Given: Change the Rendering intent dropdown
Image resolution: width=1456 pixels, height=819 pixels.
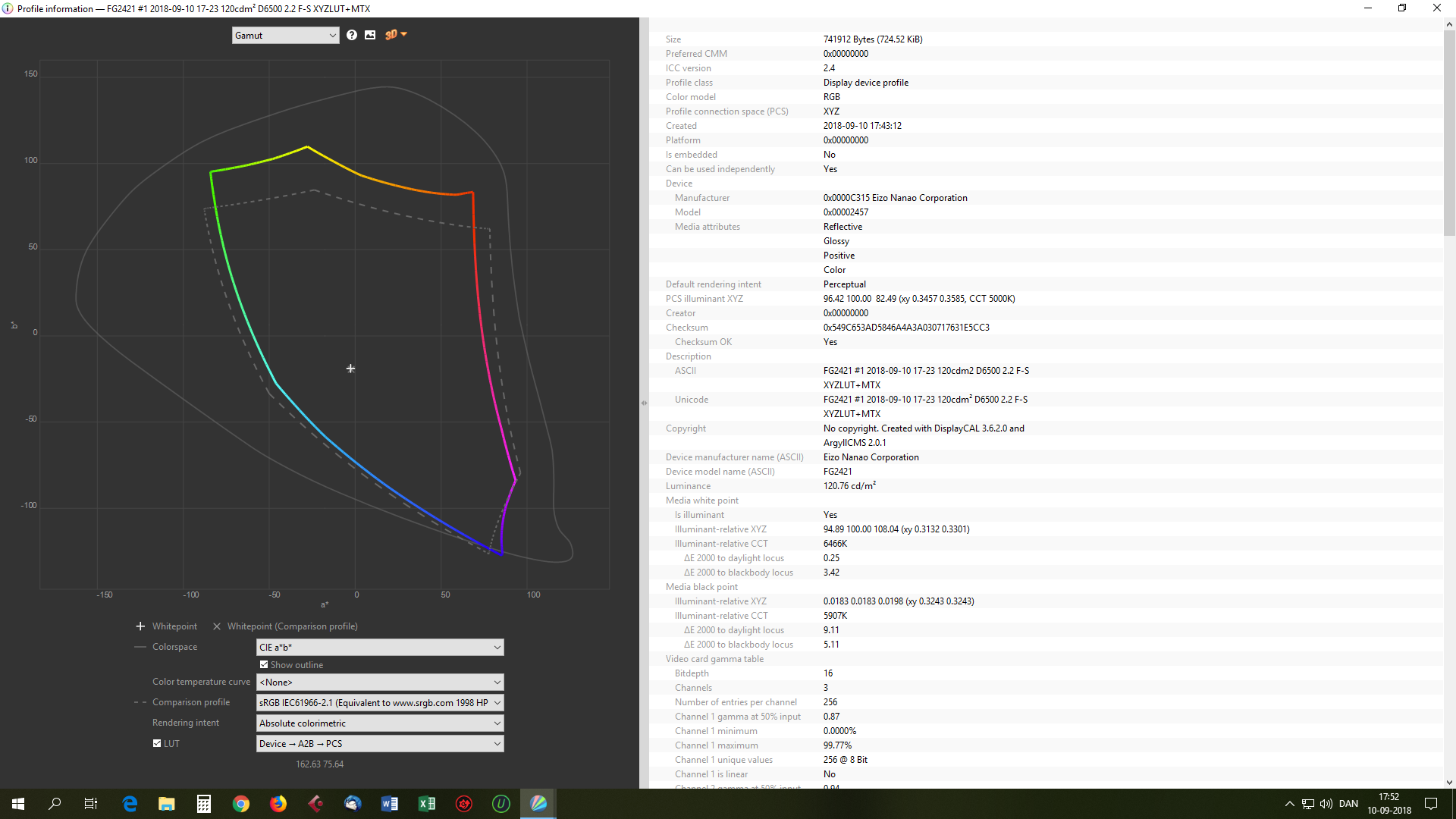Looking at the screenshot, I should point(379,723).
